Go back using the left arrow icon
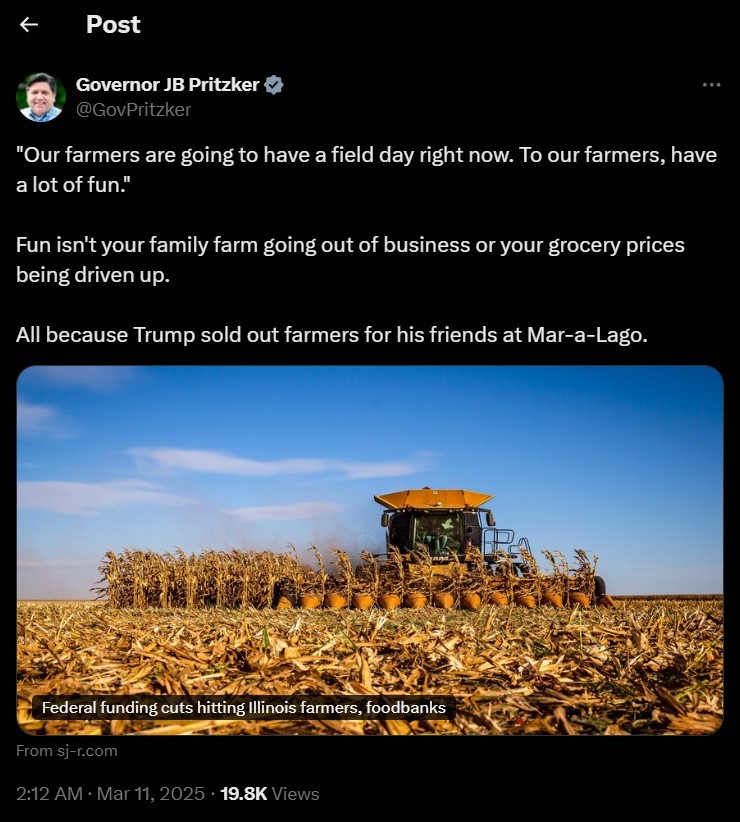This screenshot has height=822, width=740. click(28, 25)
